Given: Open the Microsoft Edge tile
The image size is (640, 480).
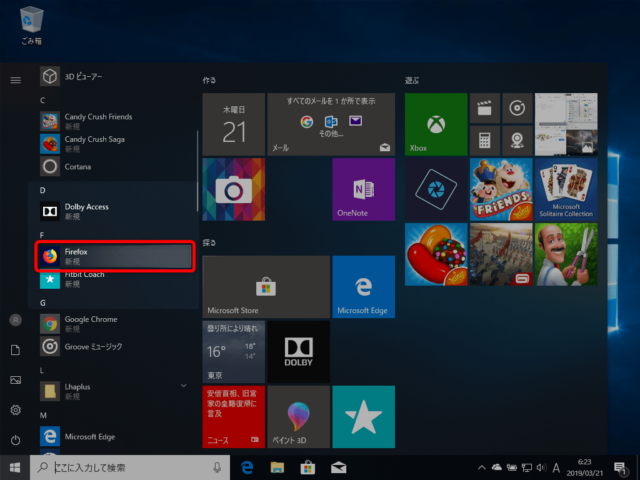Looking at the screenshot, I should point(364,287).
